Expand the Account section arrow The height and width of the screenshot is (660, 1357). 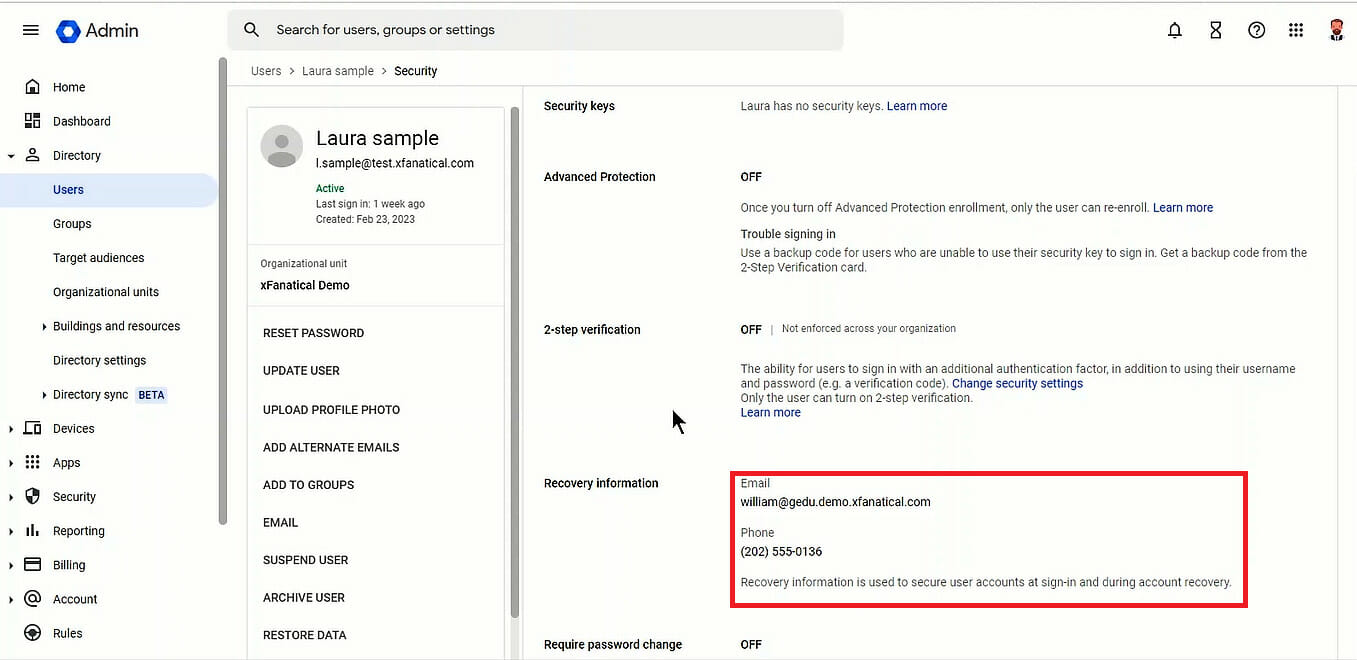11,599
